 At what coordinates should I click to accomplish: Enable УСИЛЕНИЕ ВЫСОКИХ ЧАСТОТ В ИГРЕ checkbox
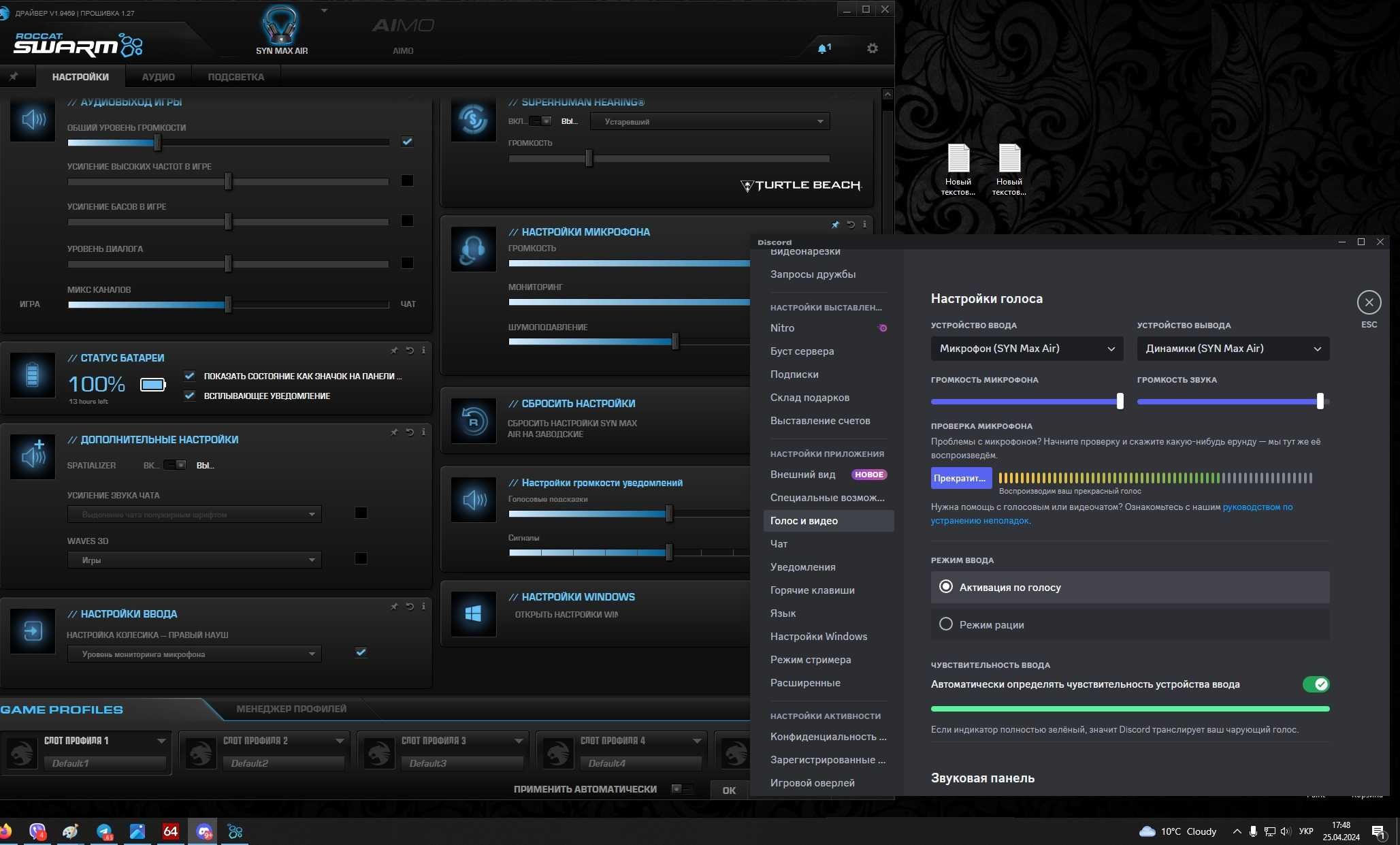pos(407,180)
